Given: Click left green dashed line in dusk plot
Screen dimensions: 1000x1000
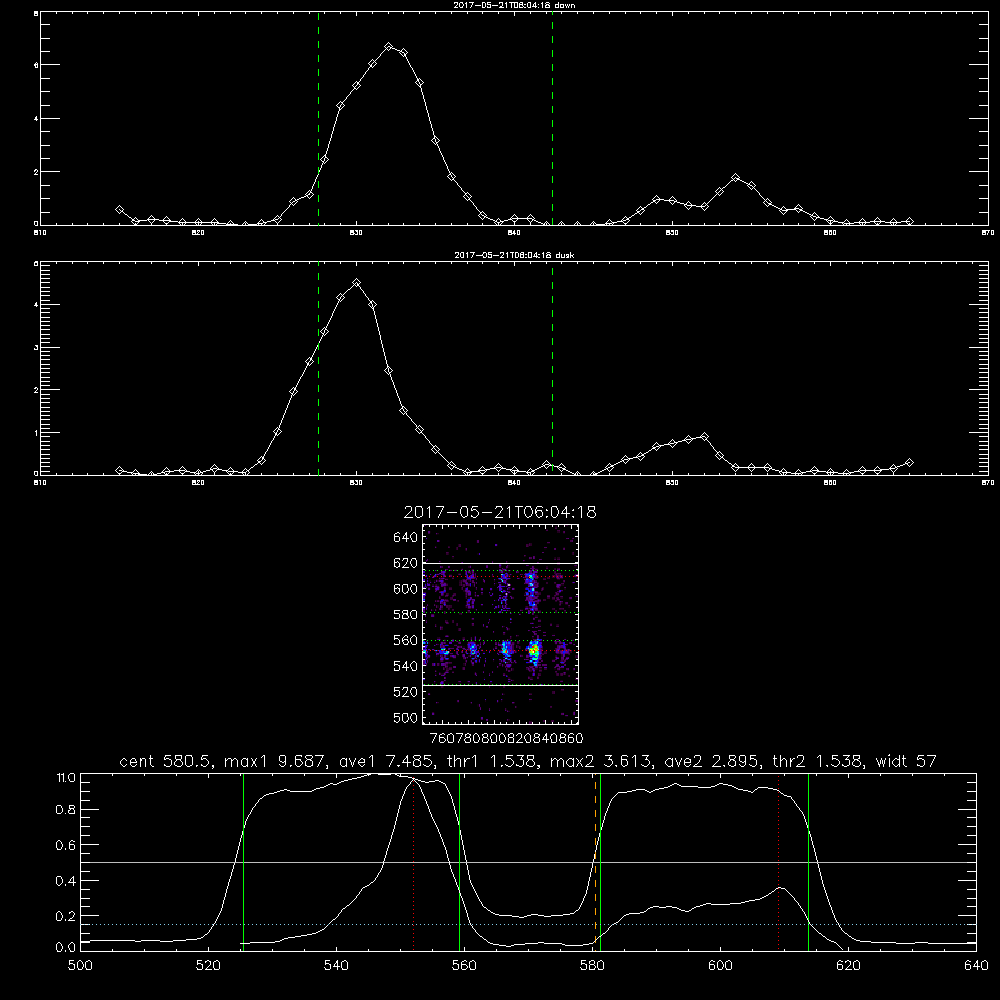Looking at the screenshot, I should 318,369.
